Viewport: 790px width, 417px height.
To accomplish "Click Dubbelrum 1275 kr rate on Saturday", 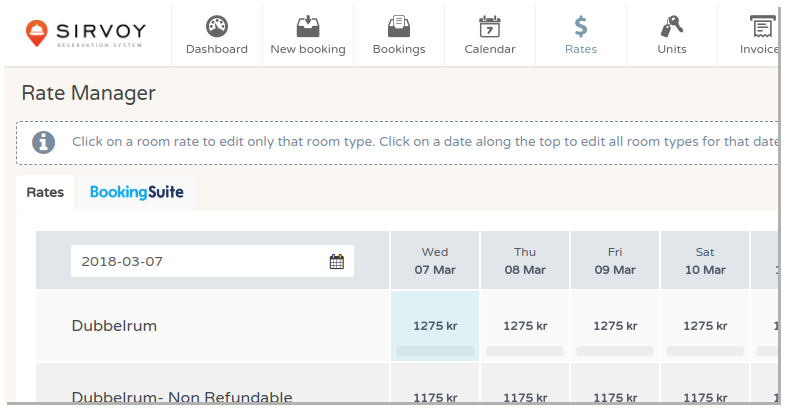I will click(x=705, y=326).
